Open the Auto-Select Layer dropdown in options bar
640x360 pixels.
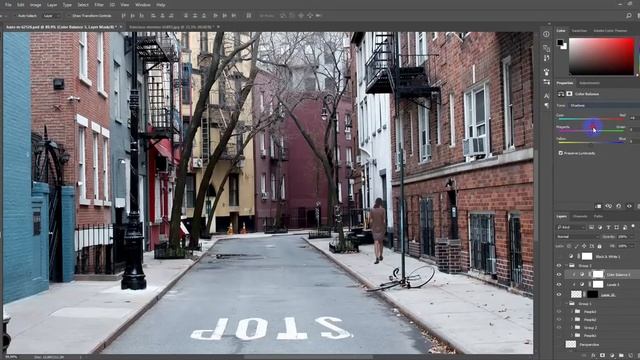[51, 16]
